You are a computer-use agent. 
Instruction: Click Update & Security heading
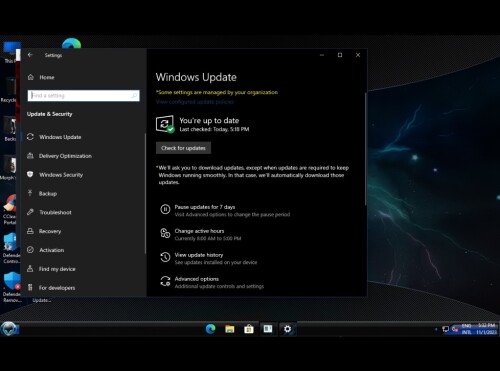(x=50, y=114)
